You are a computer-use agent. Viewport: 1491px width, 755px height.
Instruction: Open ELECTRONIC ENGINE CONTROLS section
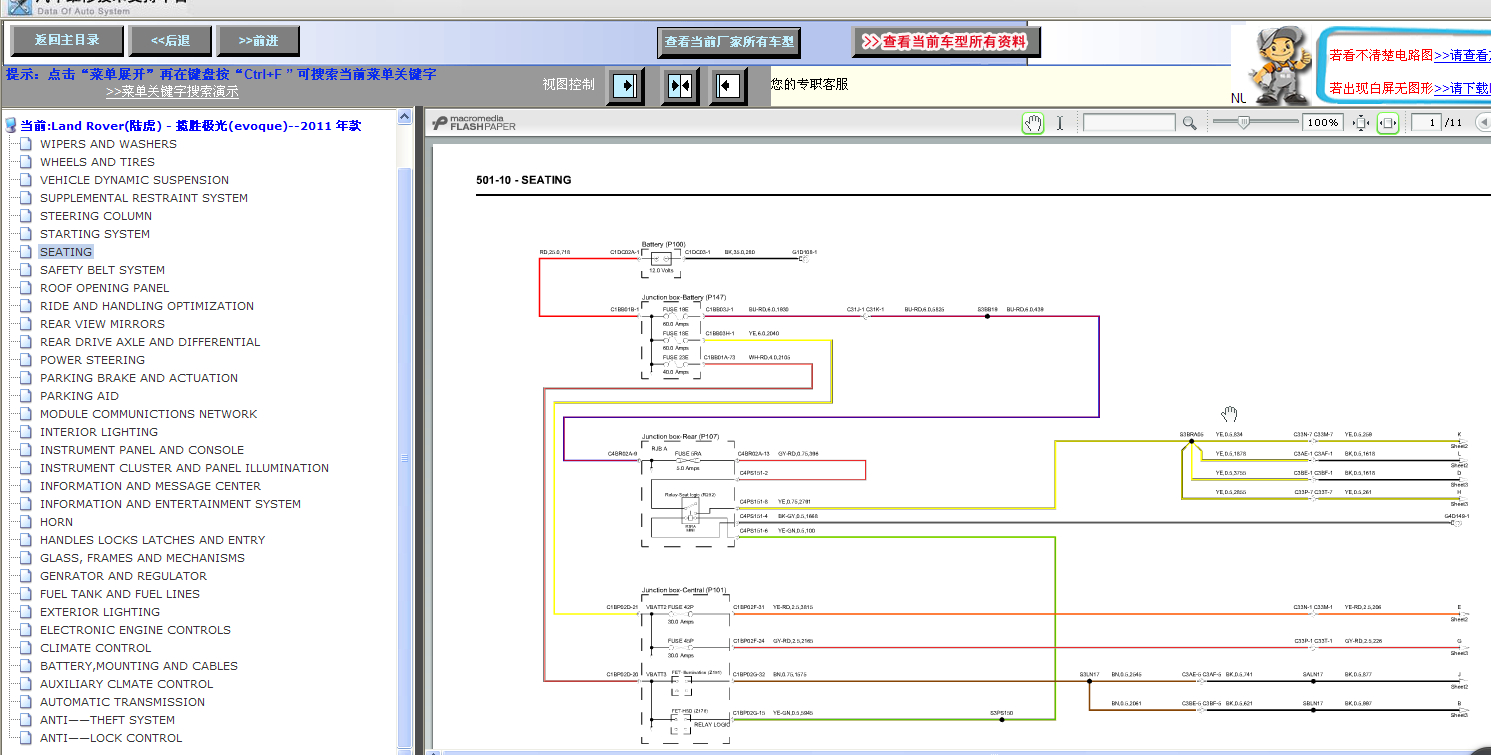coord(135,630)
